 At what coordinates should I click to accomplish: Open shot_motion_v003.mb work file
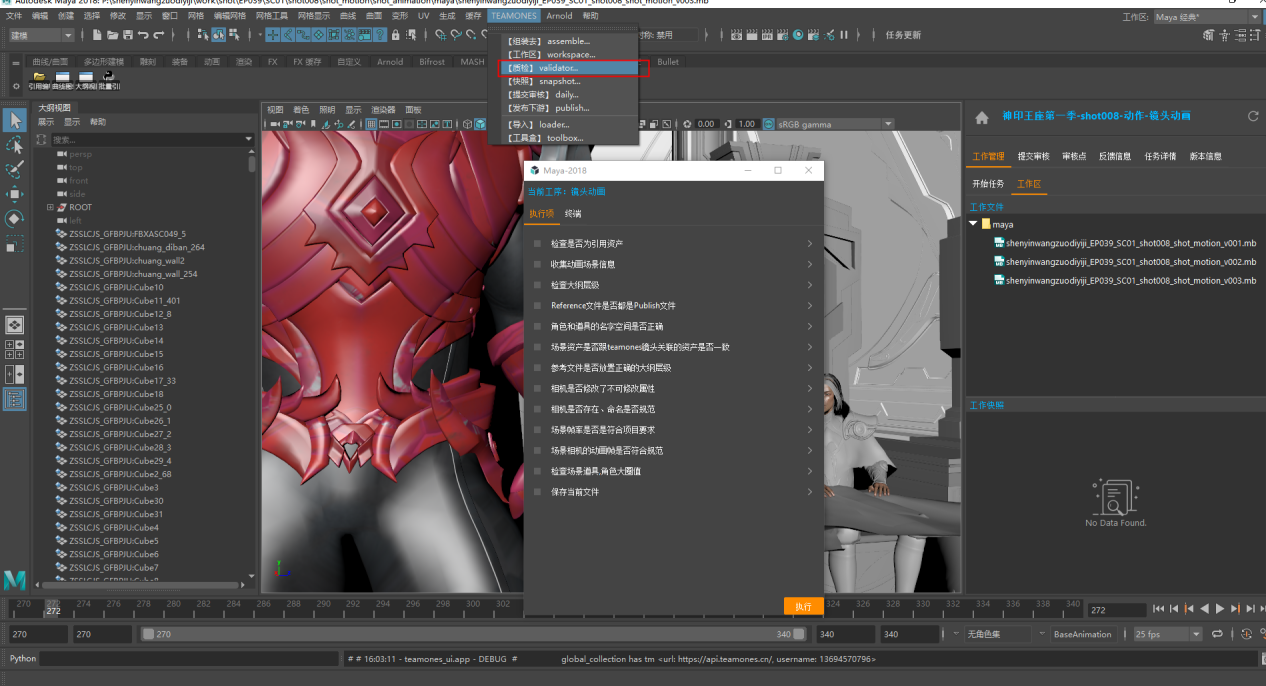[1130, 281]
